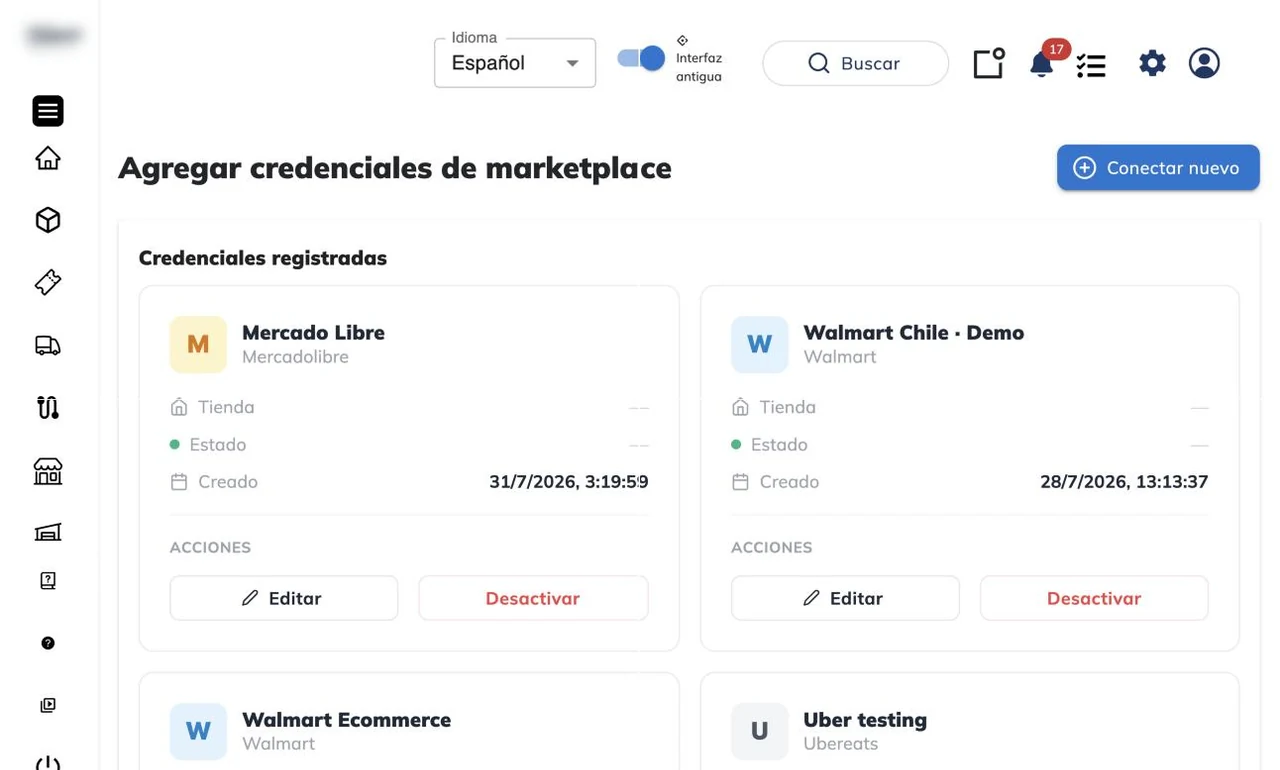Click the Walmart Chile Demo W avatar
1280x770 pixels.
click(x=760, y=344)
